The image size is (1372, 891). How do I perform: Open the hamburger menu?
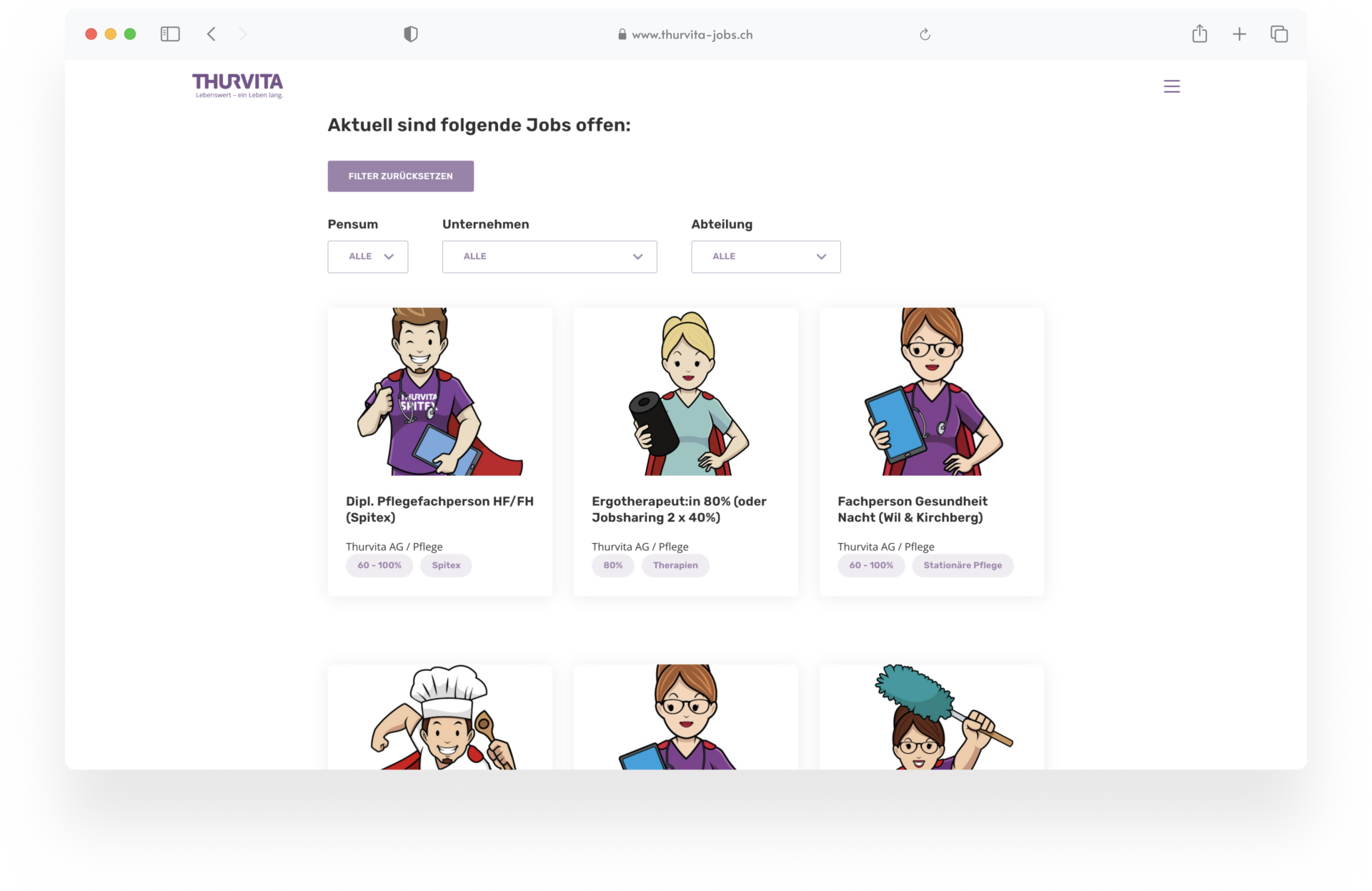(x=1172, y=86)
